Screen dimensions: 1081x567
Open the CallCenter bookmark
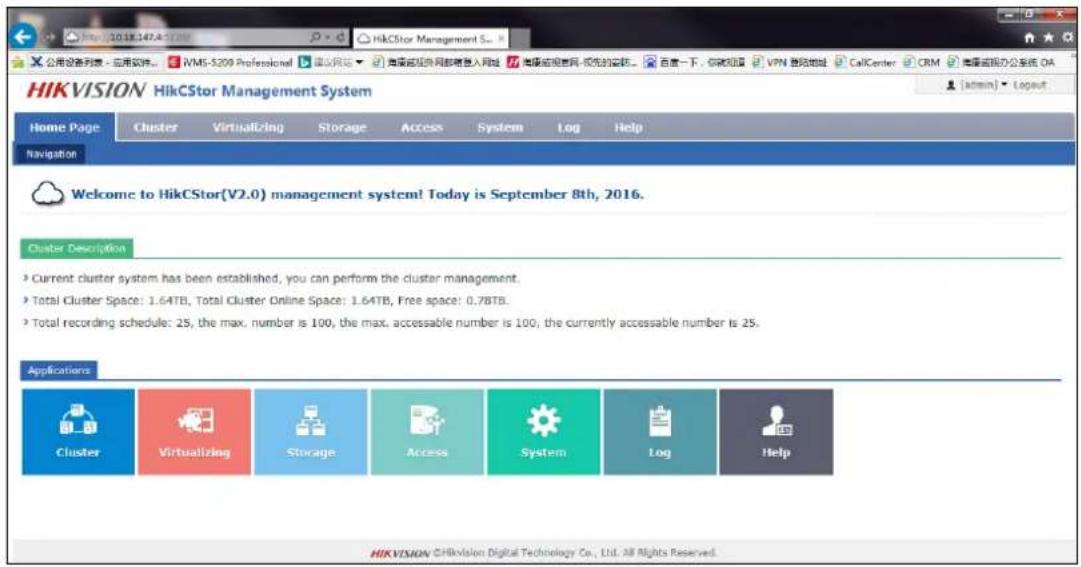pyautogui.click(x=865, y=62)
